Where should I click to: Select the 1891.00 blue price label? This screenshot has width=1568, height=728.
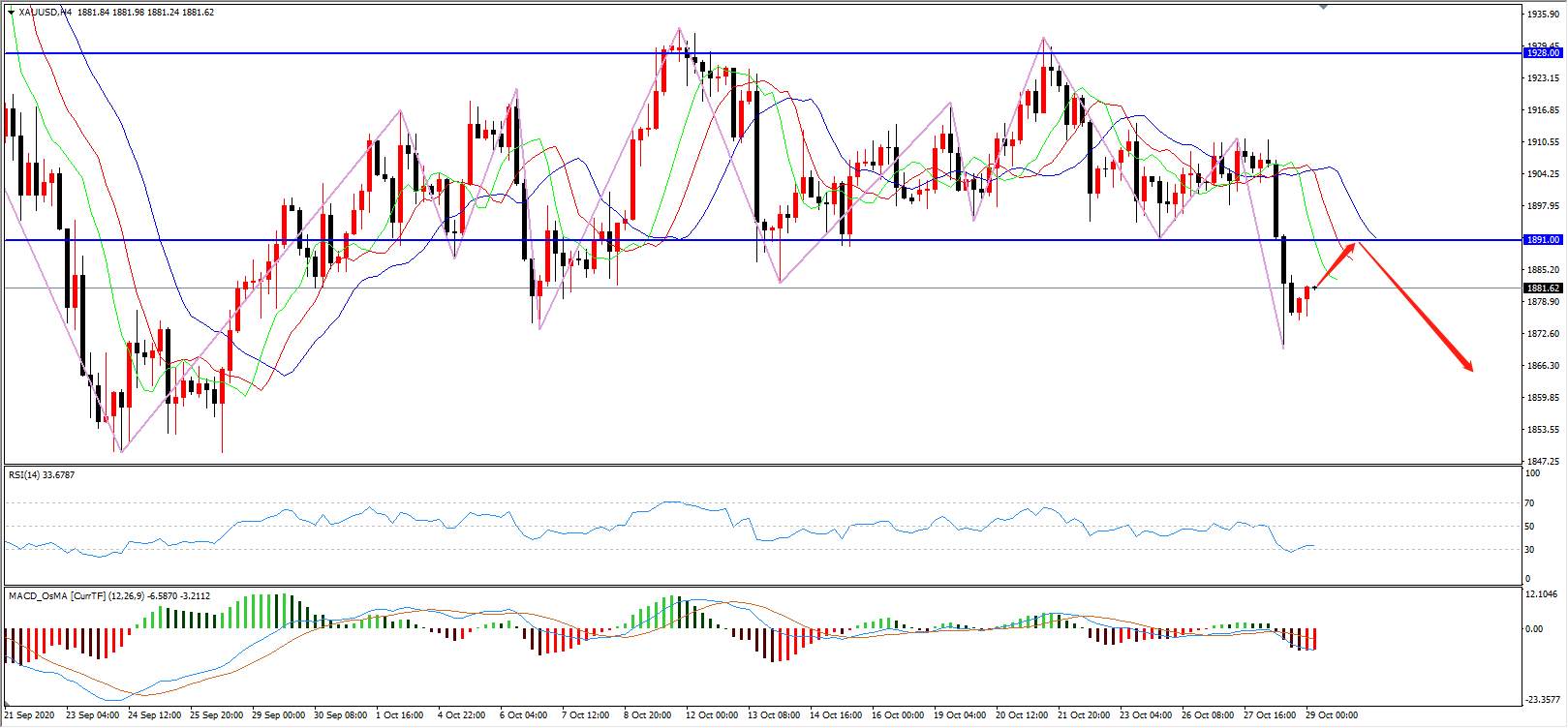pyautogui.click(x=1543, y=239)
